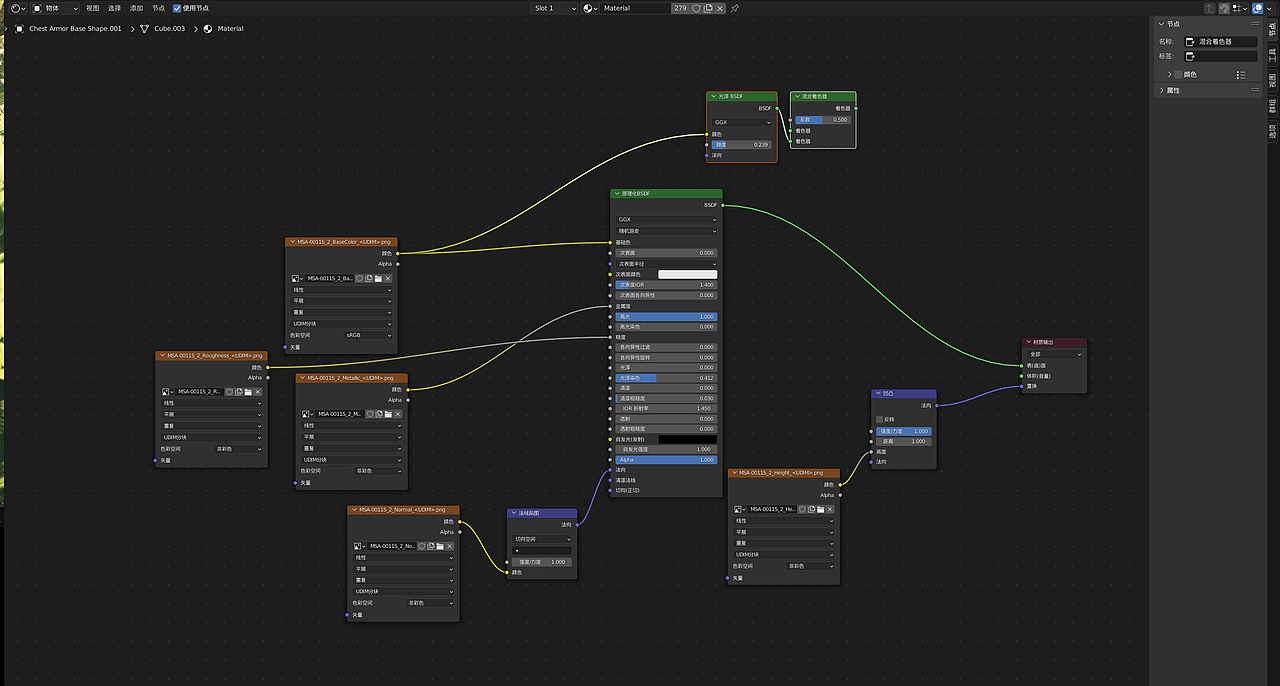Open the 物体 shader type dropdown
The image size is (1280, 686).
[55, 8]
